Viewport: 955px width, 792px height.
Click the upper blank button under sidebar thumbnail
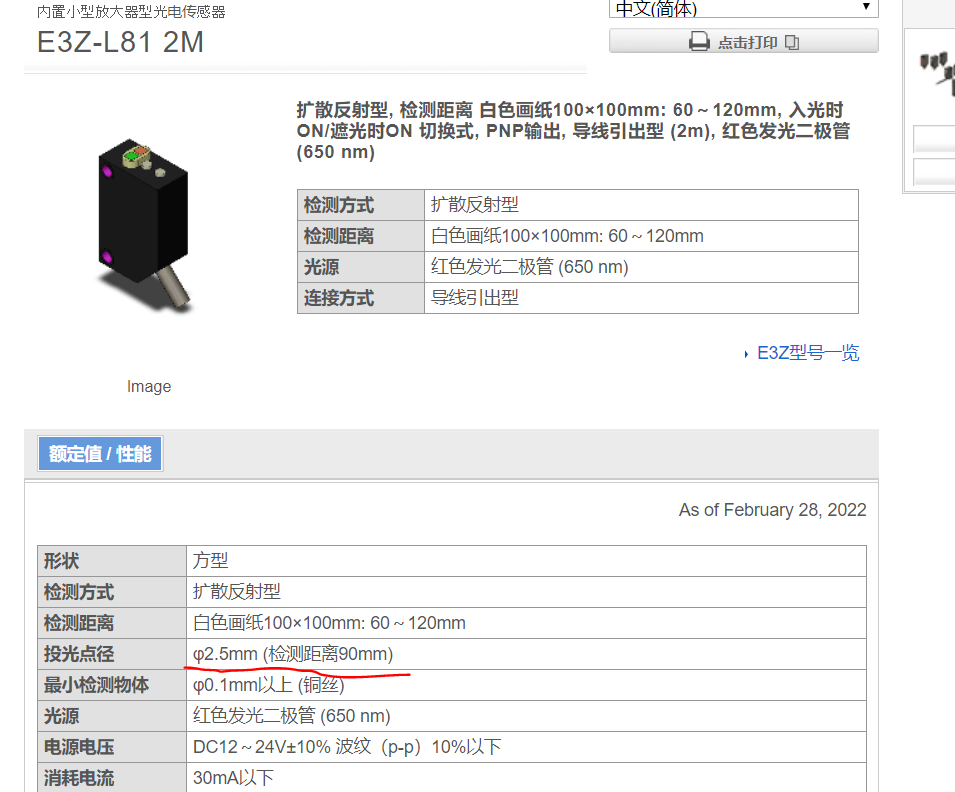pyautogui.click(x=934, y=139)
